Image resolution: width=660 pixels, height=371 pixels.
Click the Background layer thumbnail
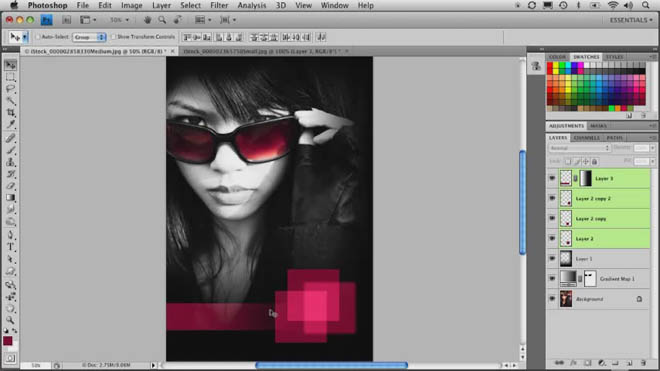pos(566,299)
